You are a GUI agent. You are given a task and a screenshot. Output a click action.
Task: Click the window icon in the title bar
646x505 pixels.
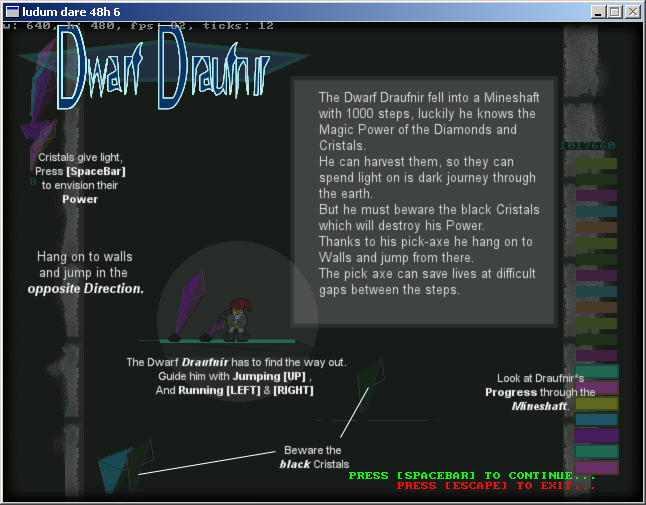(13, 11)
